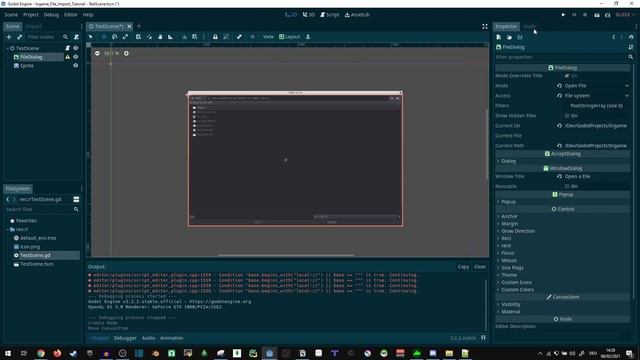Open the script attached to TestScene
The height and width of the screenshot is (360, 640).
point(68,48)
